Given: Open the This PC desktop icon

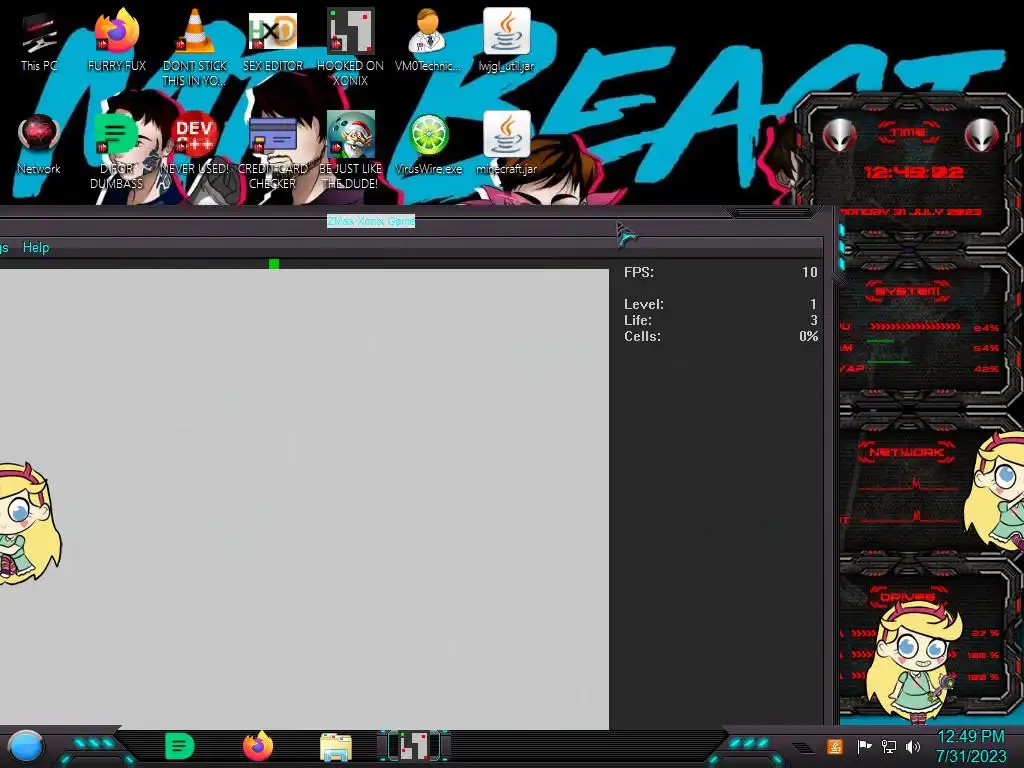Looking at the screenshot, I should tap(39, 41).
